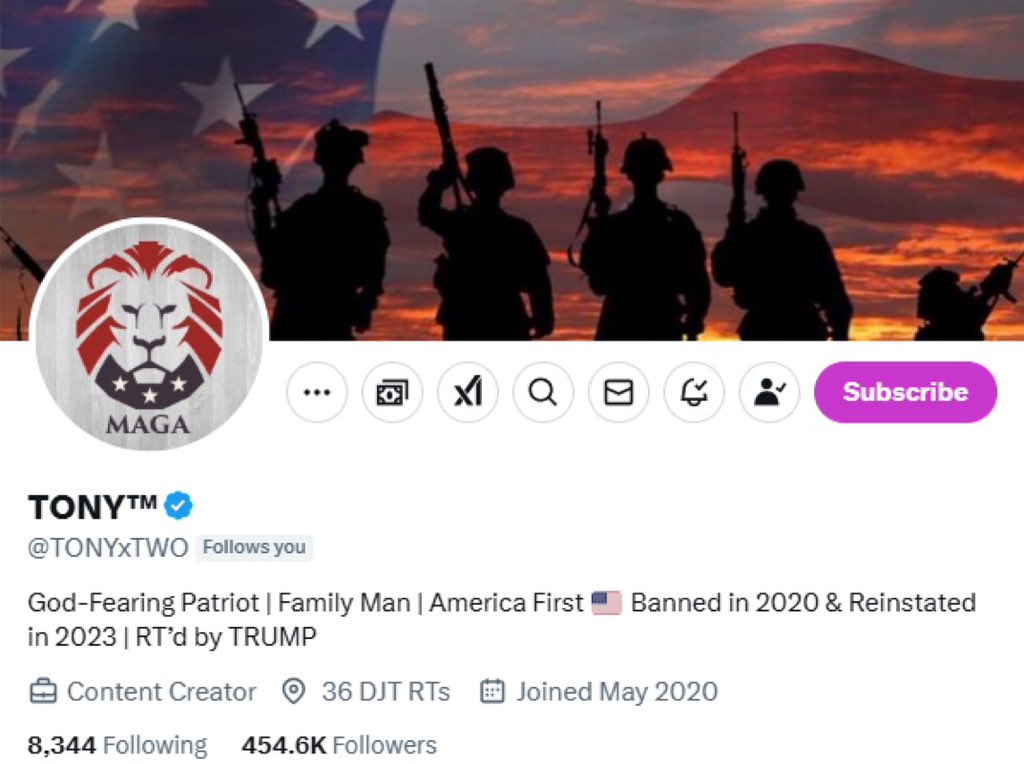Open direct message envelope icon

click(619, 393)
